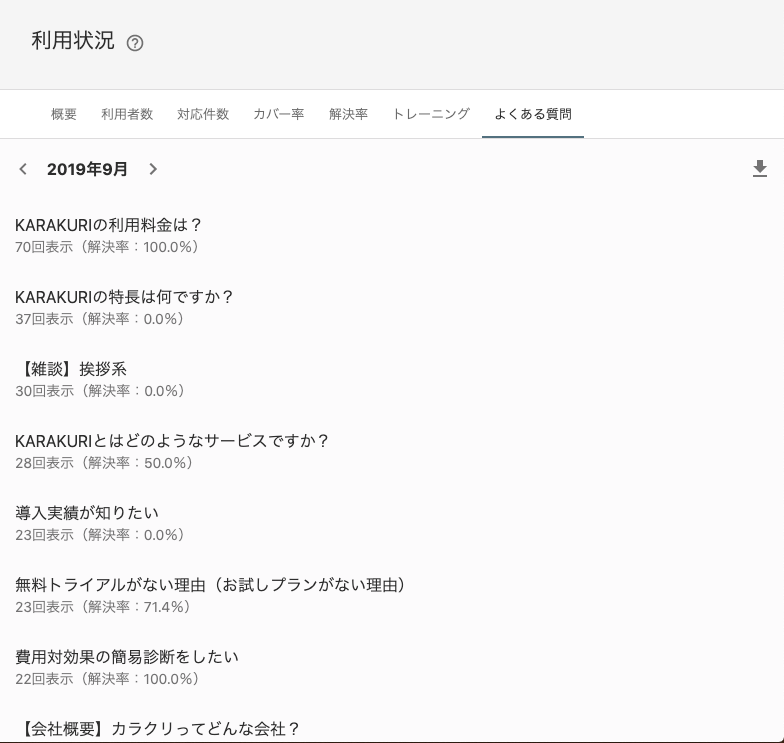Switch to the 概要 tab
The height and width of the screenshot is (743, 784).
click(64, 114)
